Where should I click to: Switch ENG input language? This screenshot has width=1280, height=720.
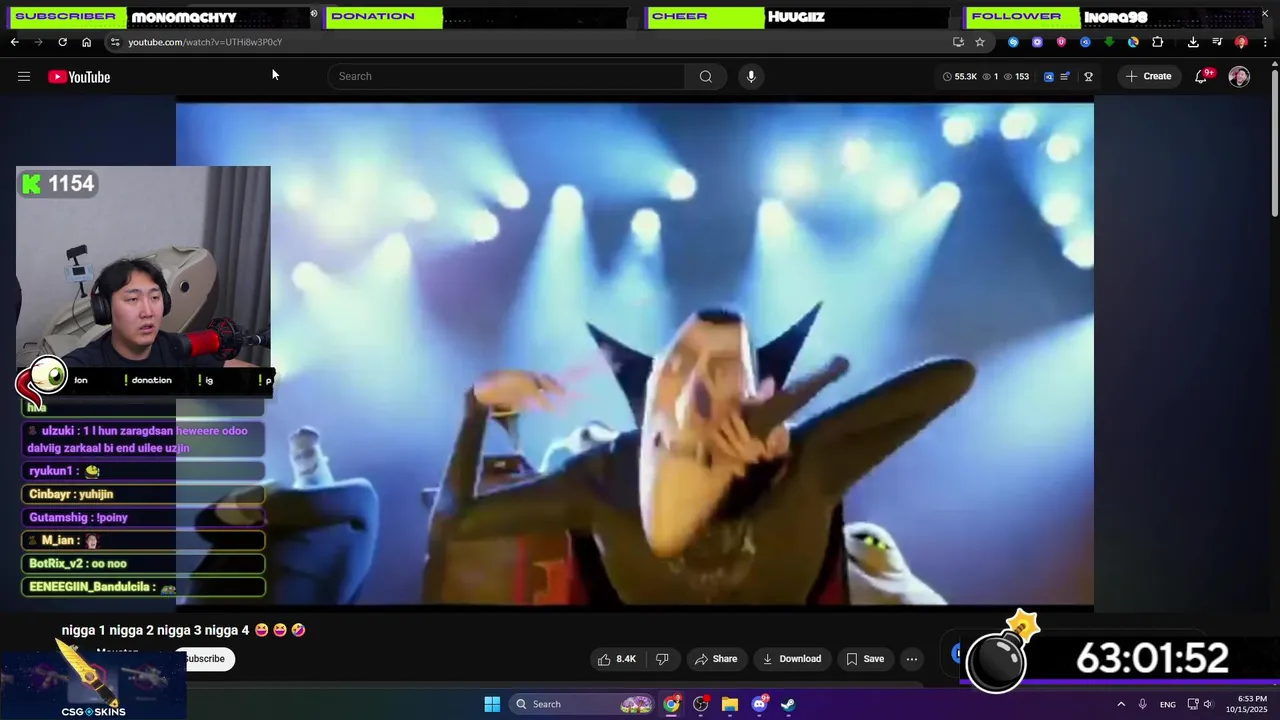pyautogui.click(x=1168, y=705)
